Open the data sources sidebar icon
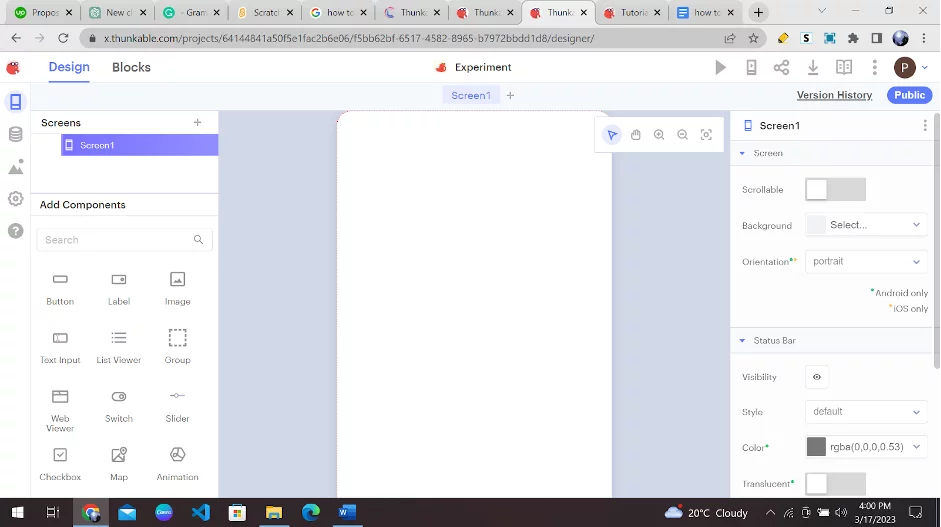This screenshot has width=941, height=527. (16, 134)
